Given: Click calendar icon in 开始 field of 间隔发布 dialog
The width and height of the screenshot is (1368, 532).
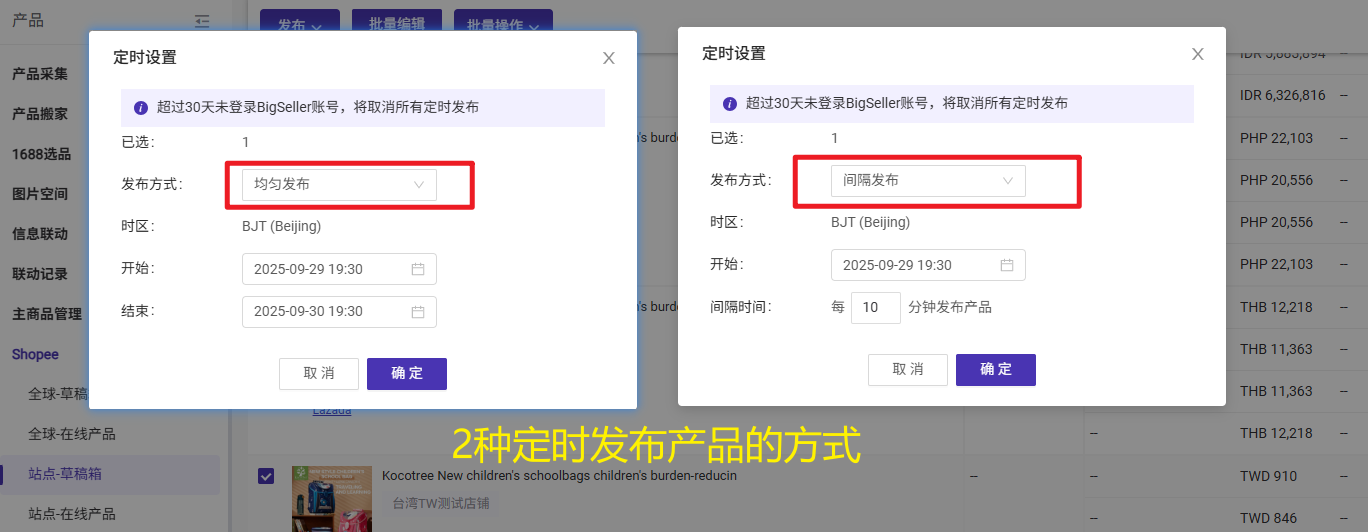Looking at the screenshot, I should 1007,265.
